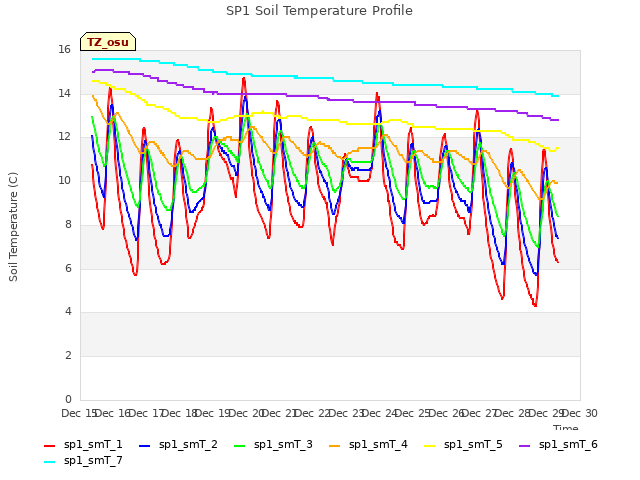The width and height of the screenshot is (640, 480).
Task: Click the 16 y-axis tick label
Action: (64, 50)
